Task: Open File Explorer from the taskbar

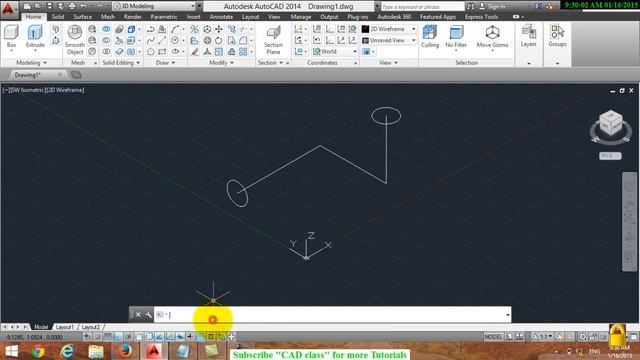Action: tap(96, 351)
